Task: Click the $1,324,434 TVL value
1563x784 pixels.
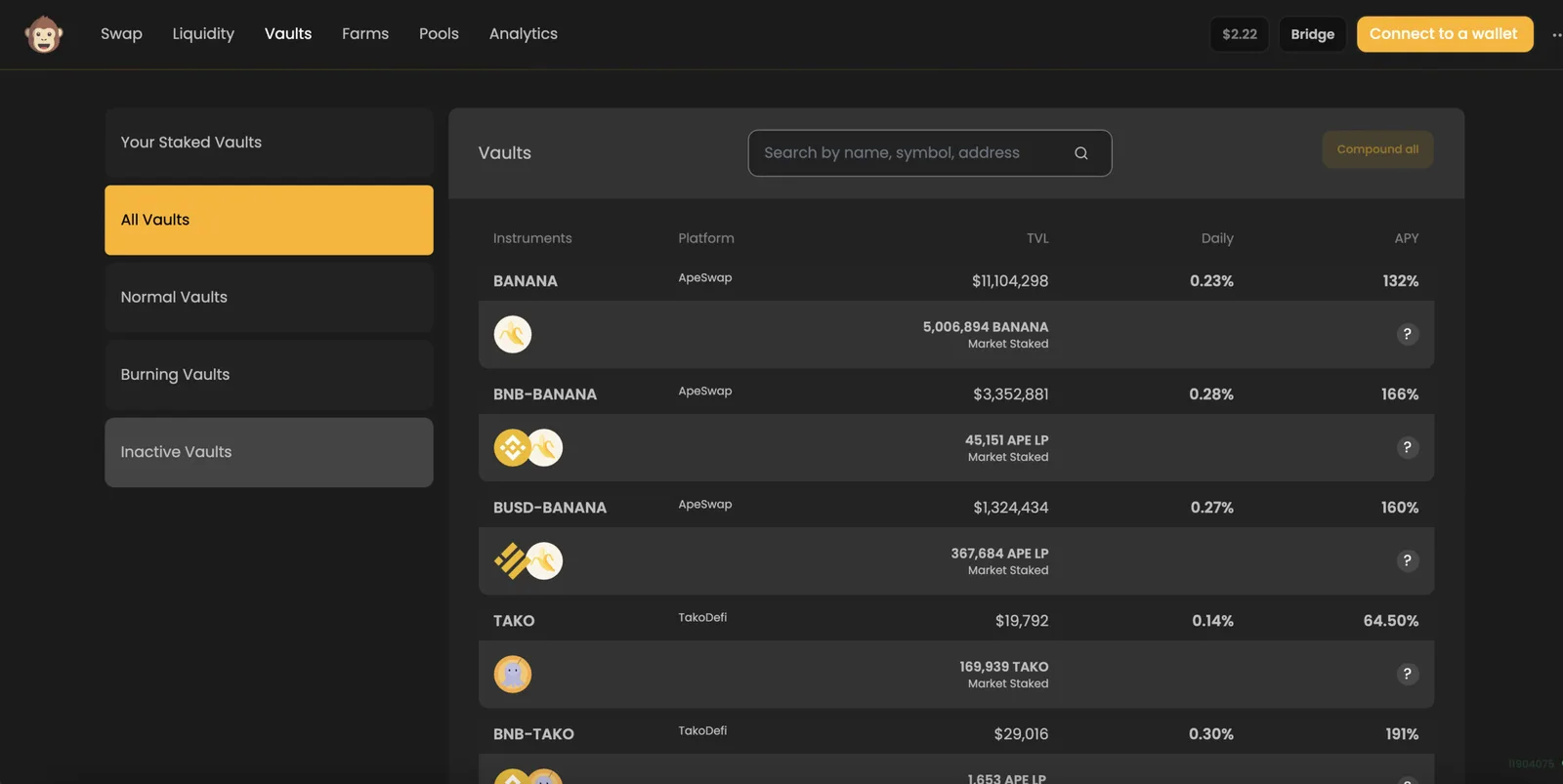Action: (x=1011, y=508)
